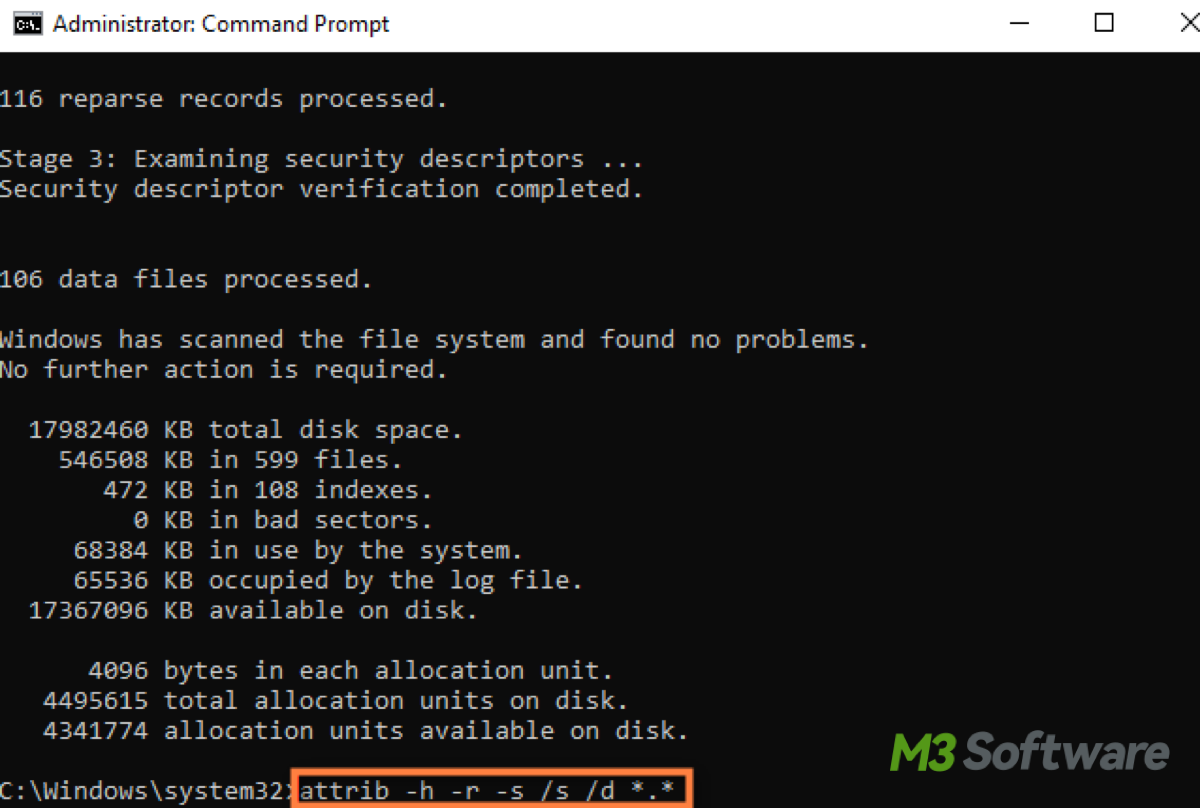Click the '546508 KB in 599 files' line
The image size is (1200, 808).
(x=230, y=460)
